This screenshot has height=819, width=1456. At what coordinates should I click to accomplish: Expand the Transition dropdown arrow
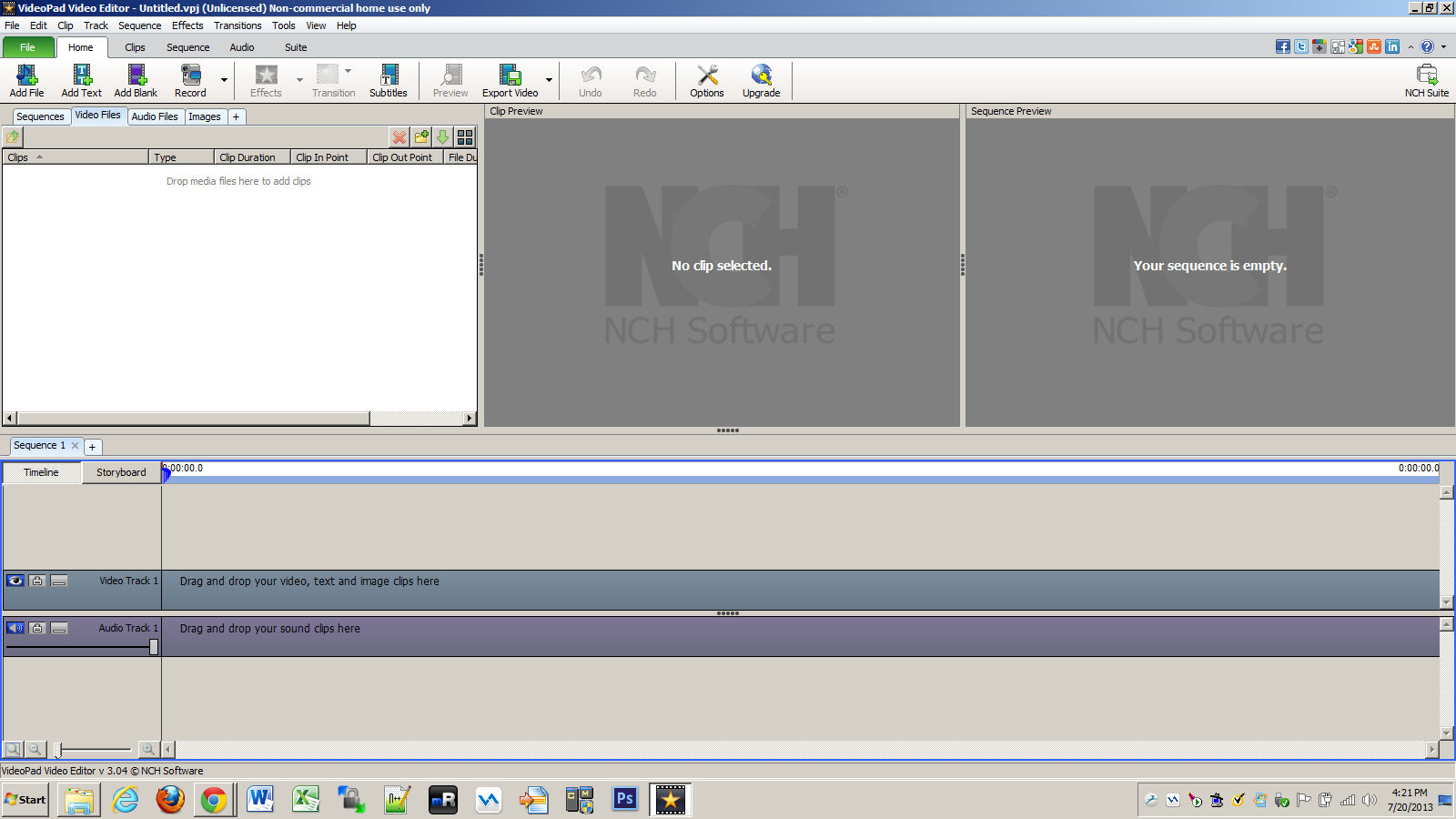tap(348, 71)
